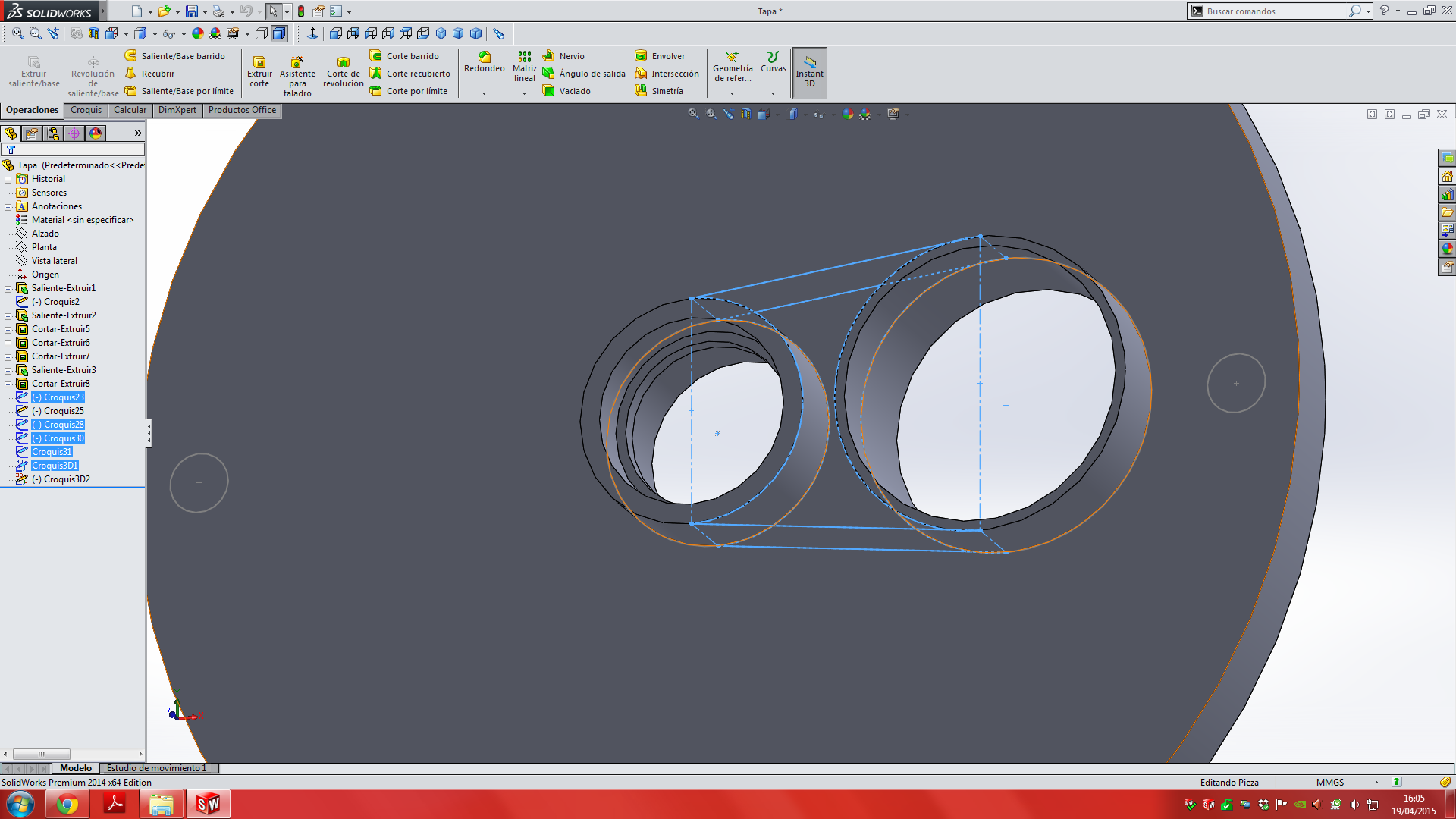
Task: Click the New document icon
Action: coord(136,11)
